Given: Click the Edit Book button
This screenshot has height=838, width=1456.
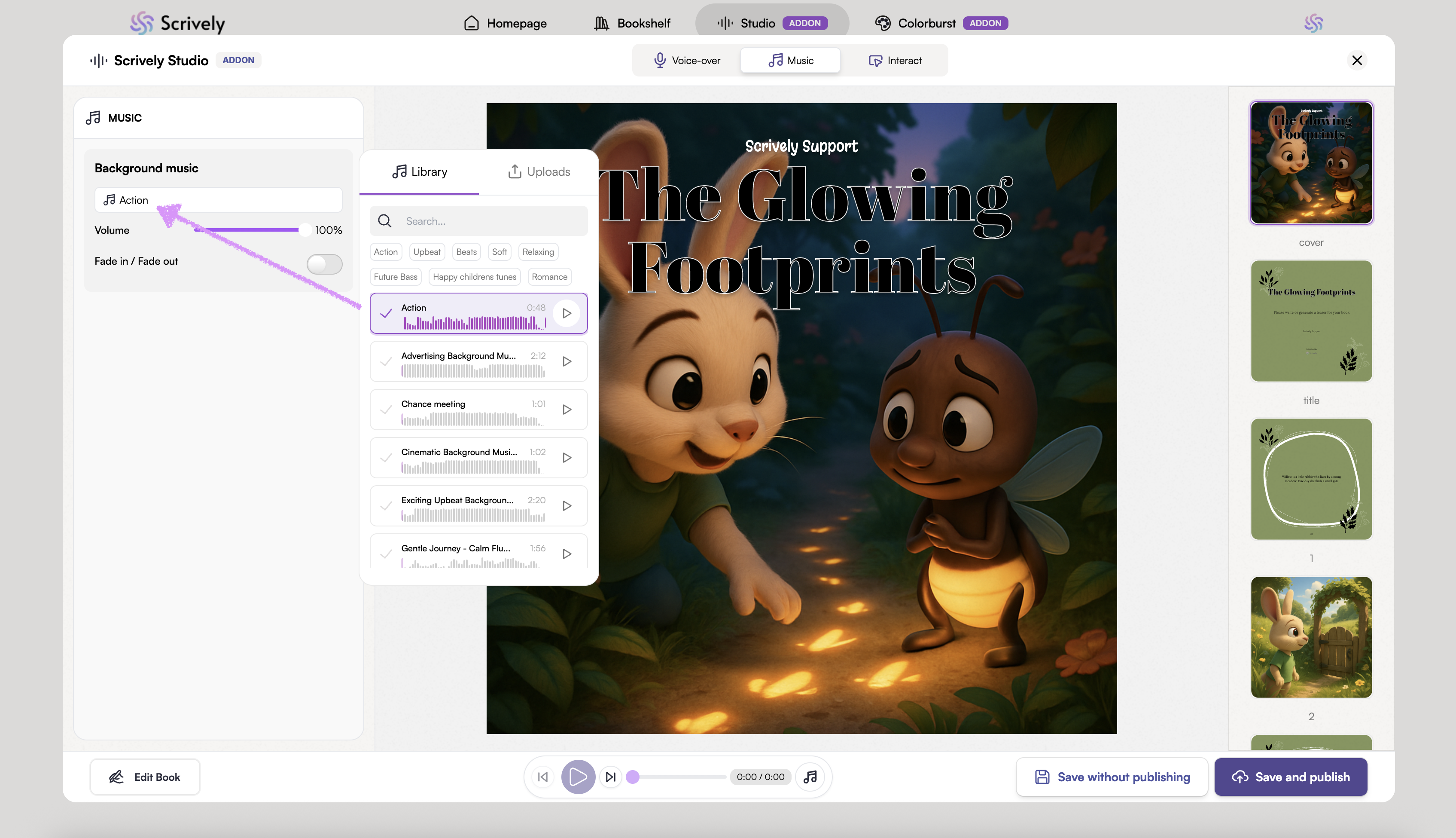Looking at the screenshot, I should (x=145, y=777).
